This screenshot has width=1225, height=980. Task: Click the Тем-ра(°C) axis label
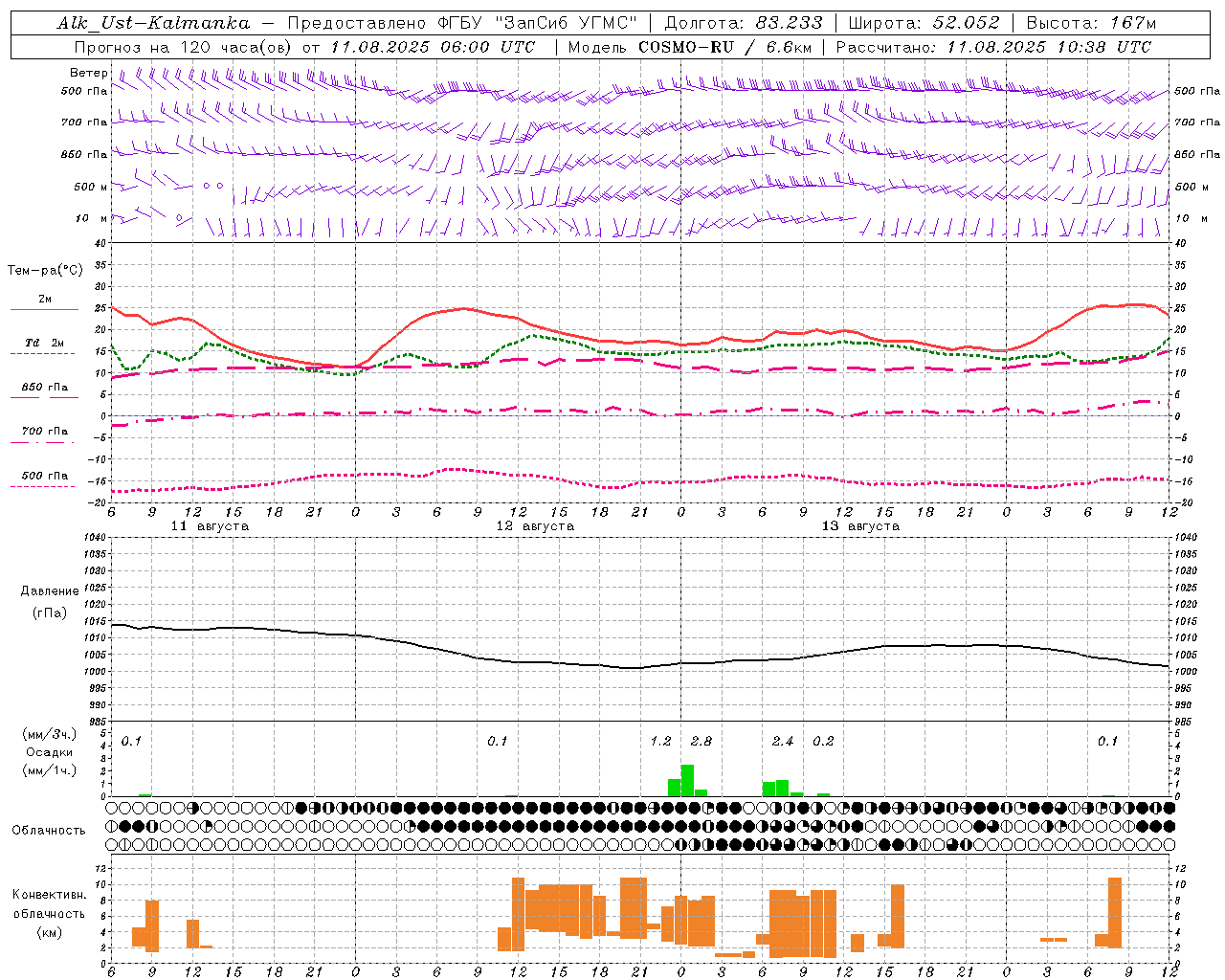point(45,271)
